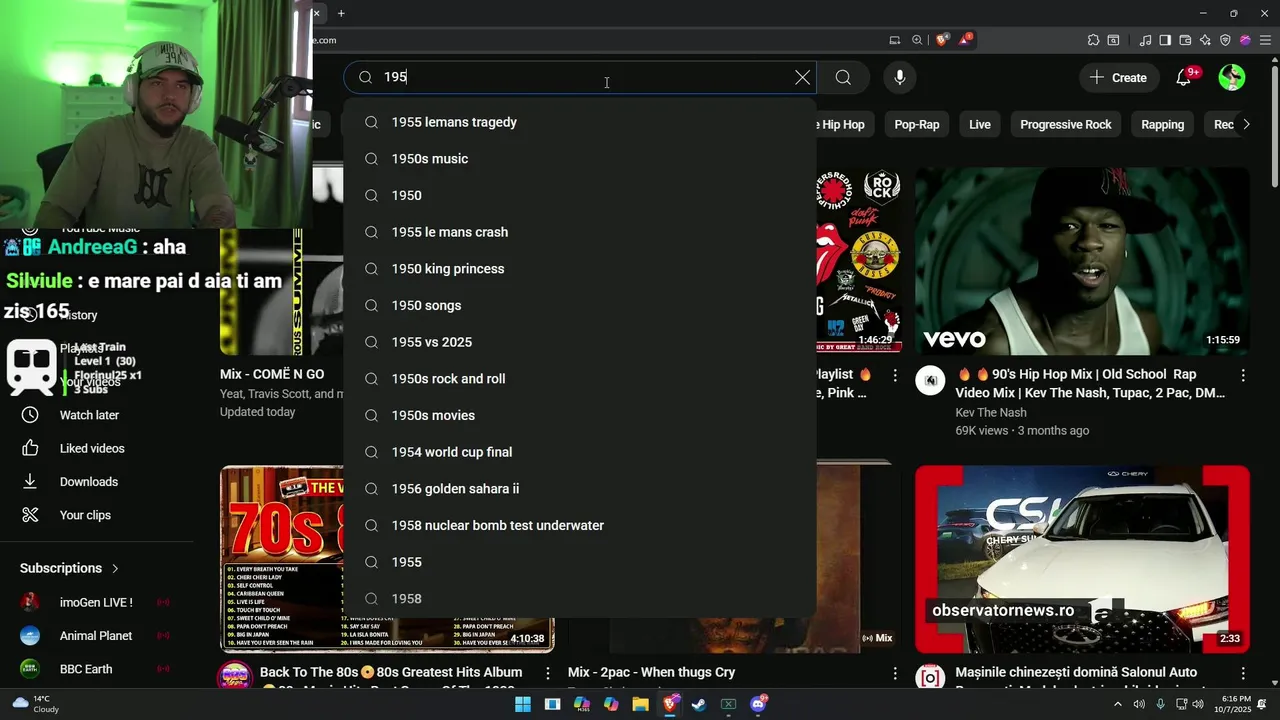Choose the "1955 le mans crash" suggestion
Screen dimensions: 1280x720
tap(580, 232)
